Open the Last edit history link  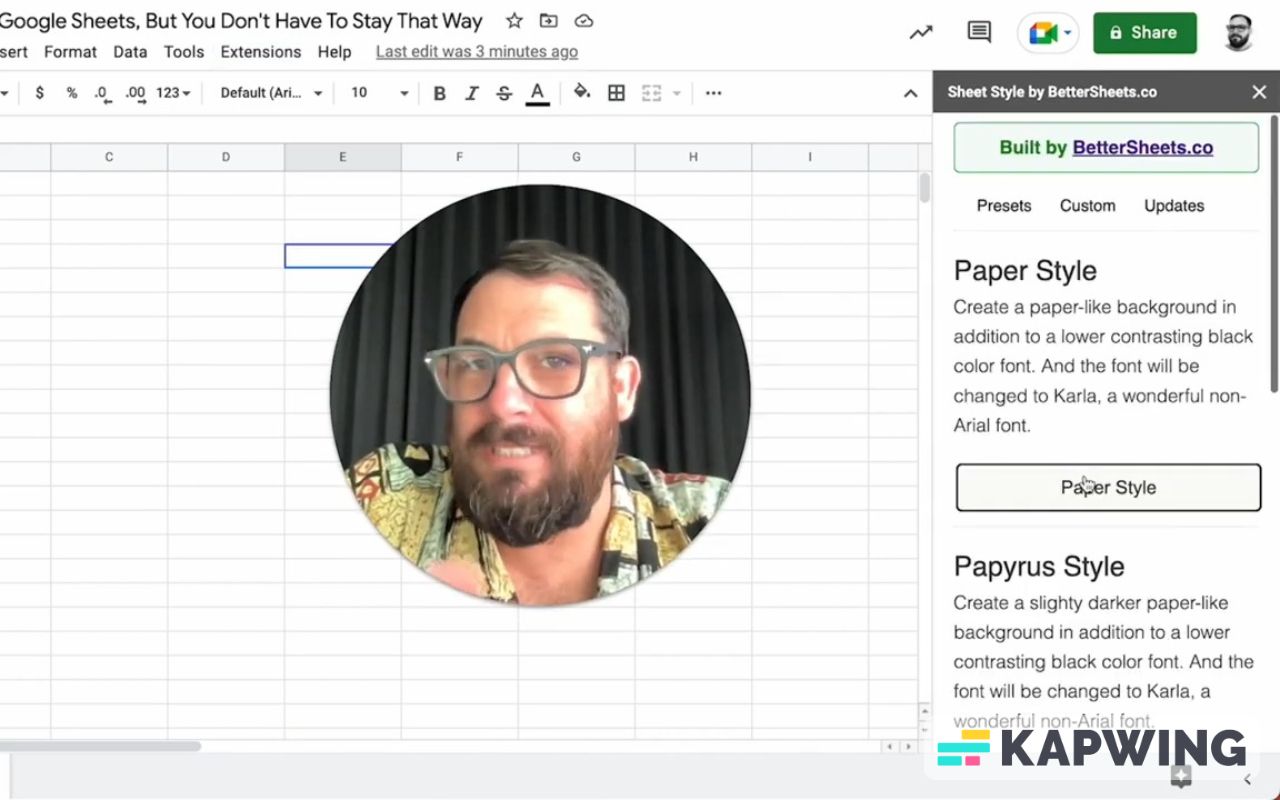(477, 52)
